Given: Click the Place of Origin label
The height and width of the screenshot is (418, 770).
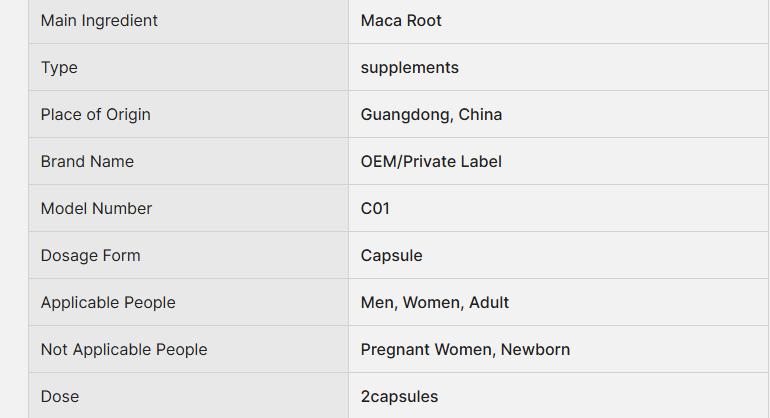Looking at the screenshot, I should click(x=95, y=115).
